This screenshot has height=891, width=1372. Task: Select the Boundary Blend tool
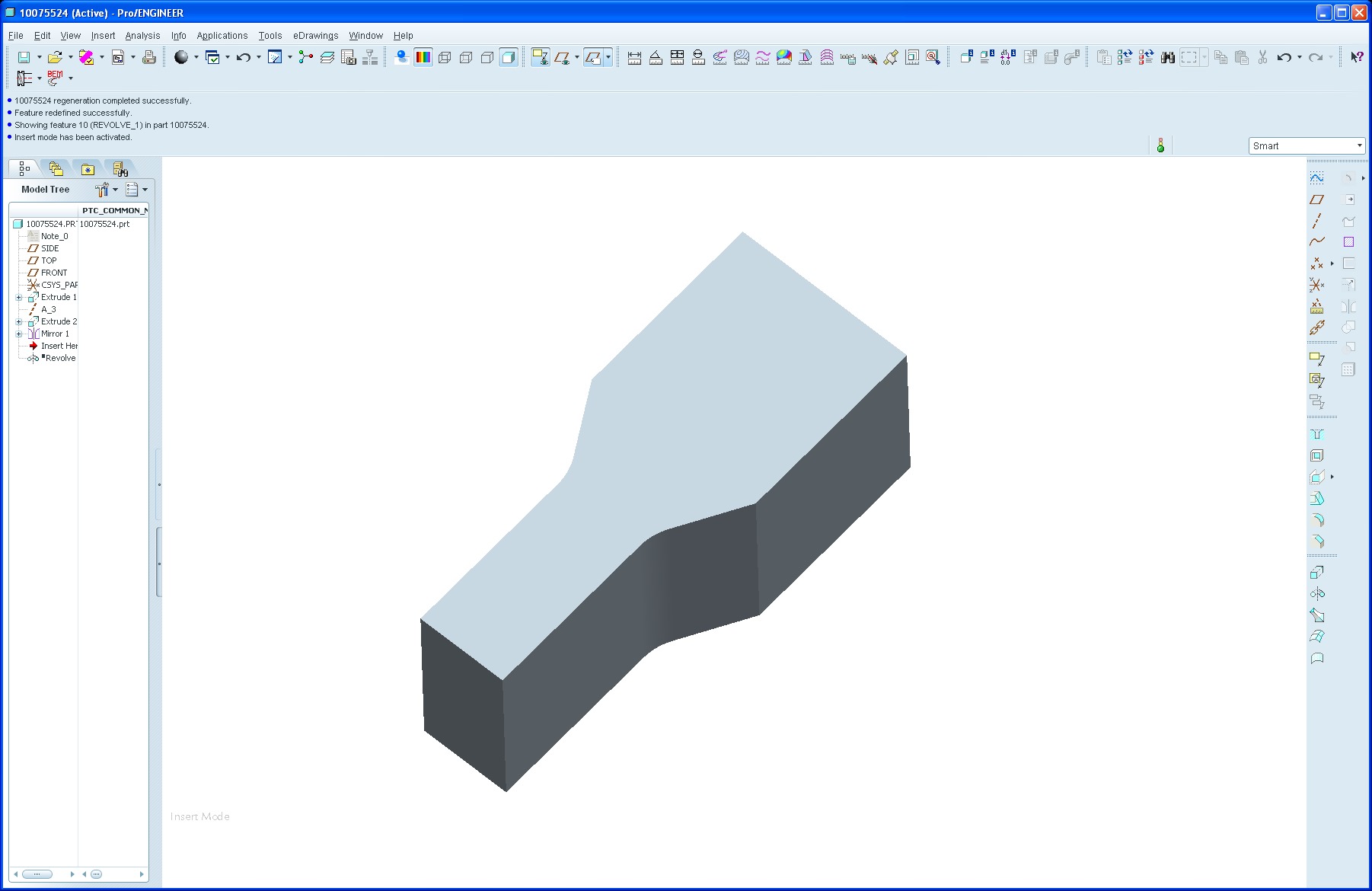pos(1317,637)
